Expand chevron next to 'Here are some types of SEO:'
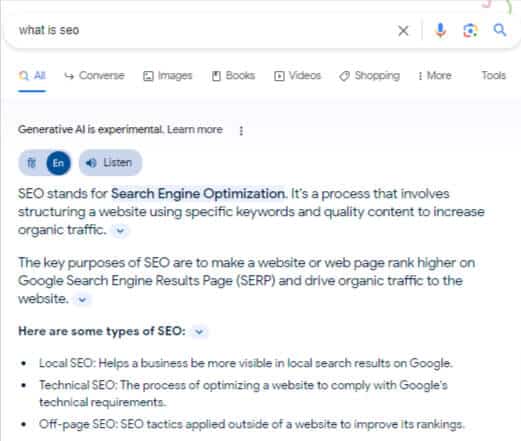Viewport: 521px width, 441px height. 199,332
